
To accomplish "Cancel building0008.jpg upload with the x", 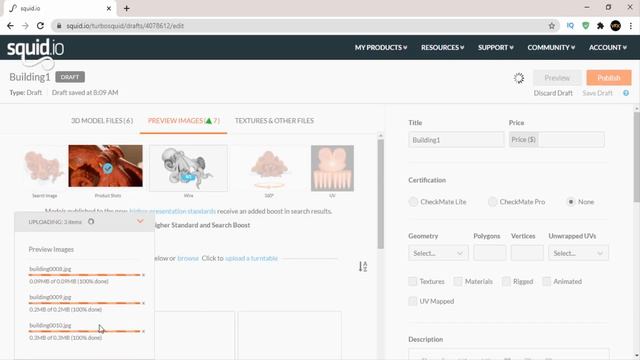I will 143,275.
